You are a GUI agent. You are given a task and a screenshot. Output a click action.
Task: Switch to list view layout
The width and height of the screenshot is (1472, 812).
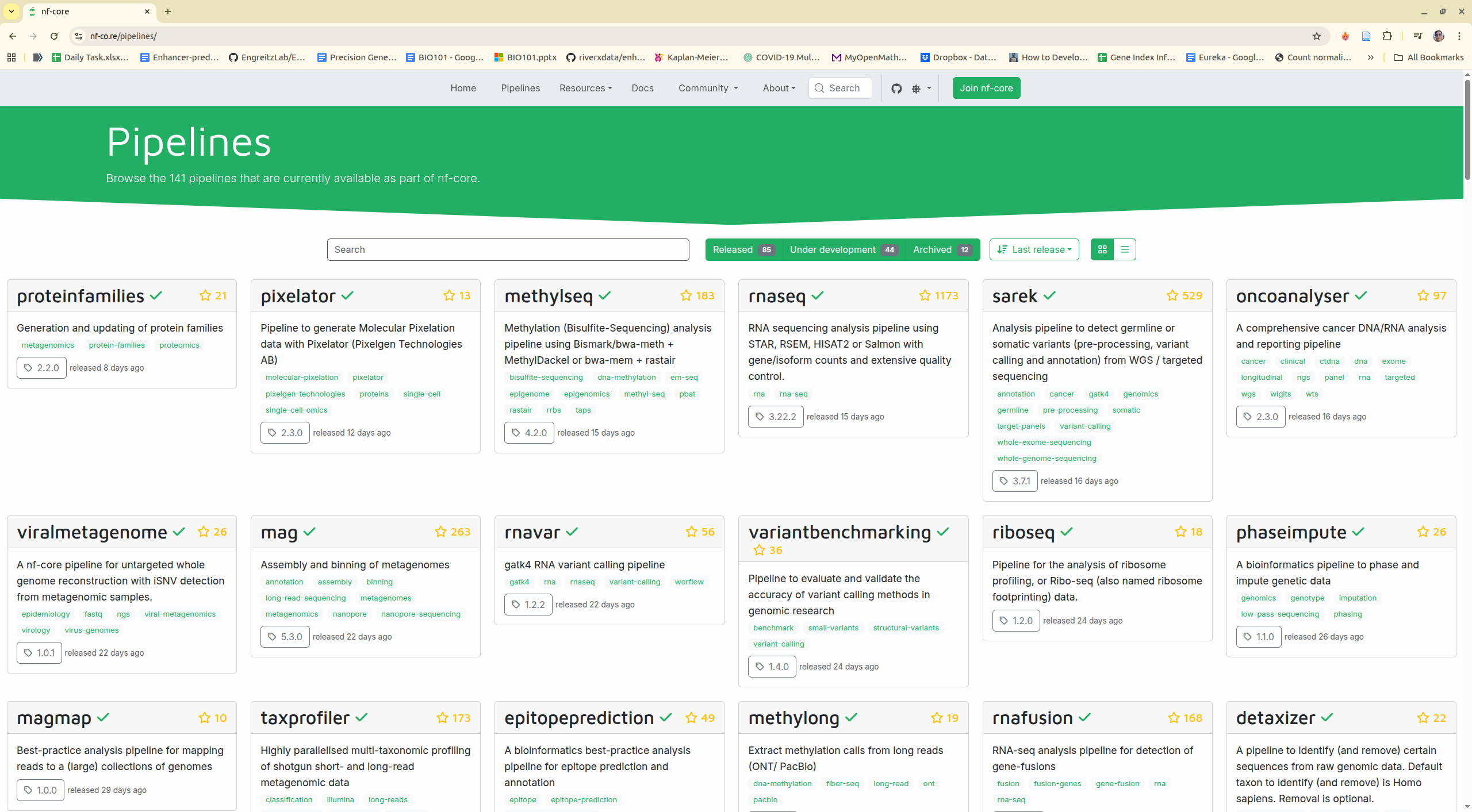[x=1125, y=249]
